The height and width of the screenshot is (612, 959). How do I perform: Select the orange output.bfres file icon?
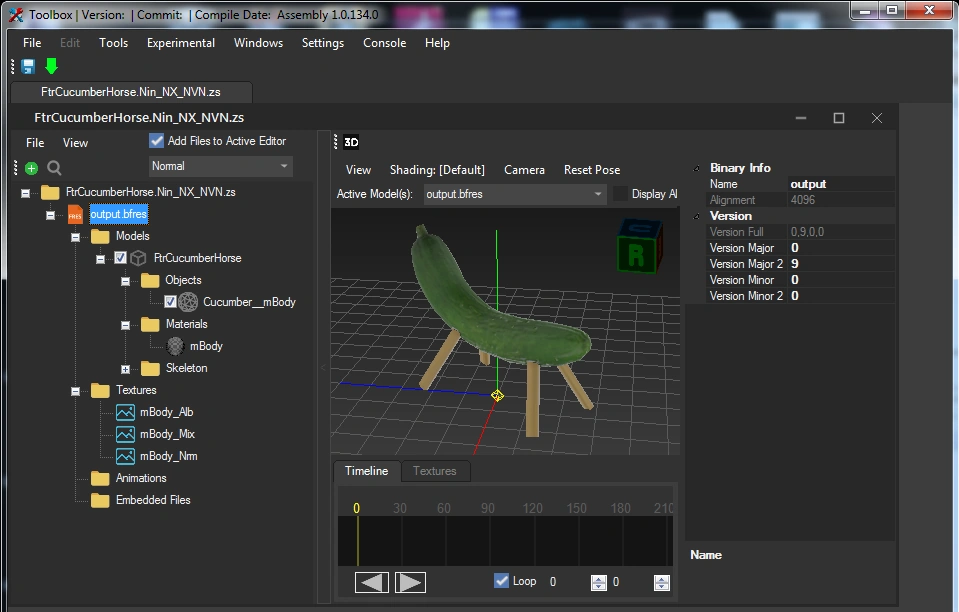(x=75, y=214)
